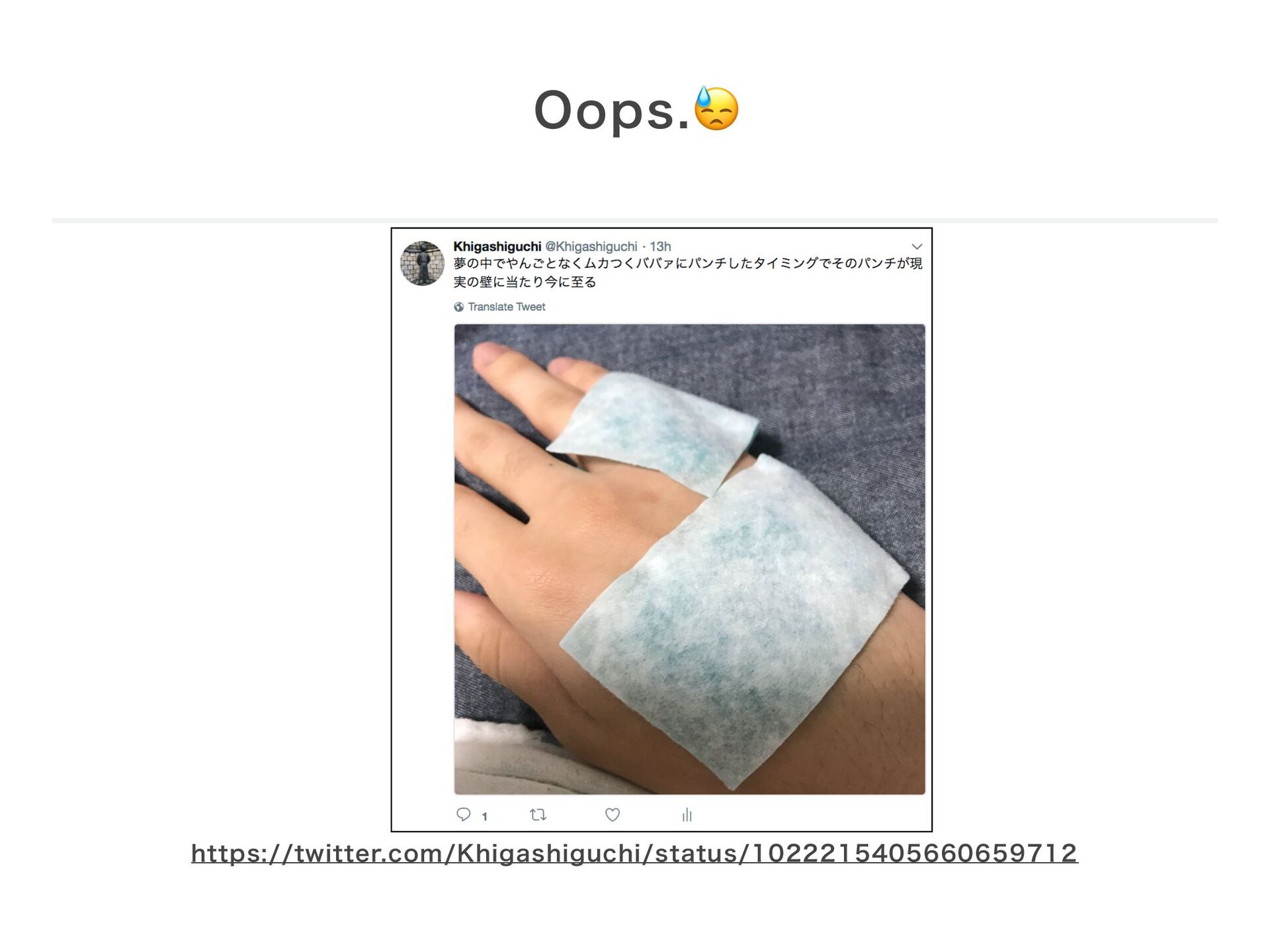The width and height of the screenshot is (1270, 952).
Task: Click the retweet arrows icon
Action: [x=538, y=814]
